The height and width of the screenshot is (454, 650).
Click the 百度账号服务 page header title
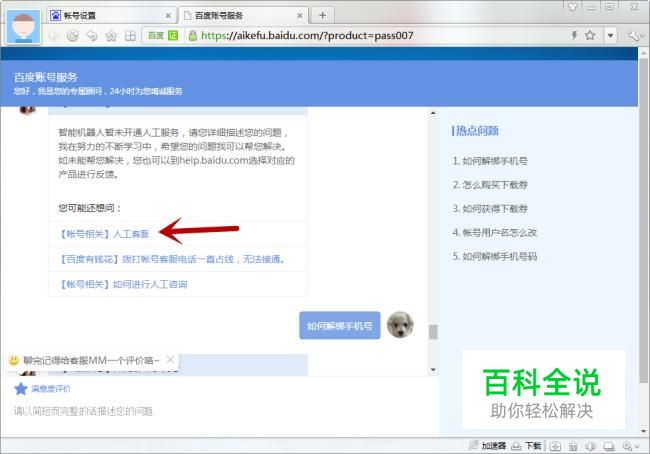click(46, 77)
